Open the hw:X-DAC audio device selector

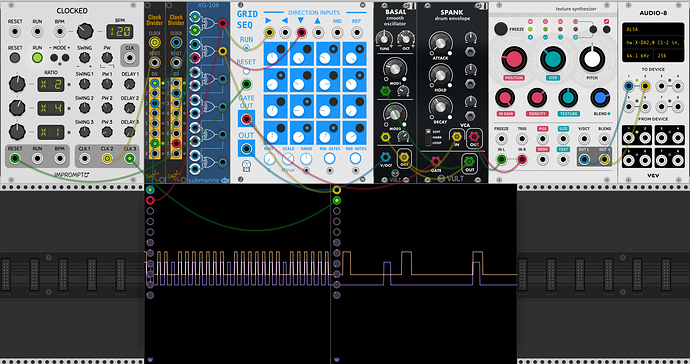(x=653, y=43)
